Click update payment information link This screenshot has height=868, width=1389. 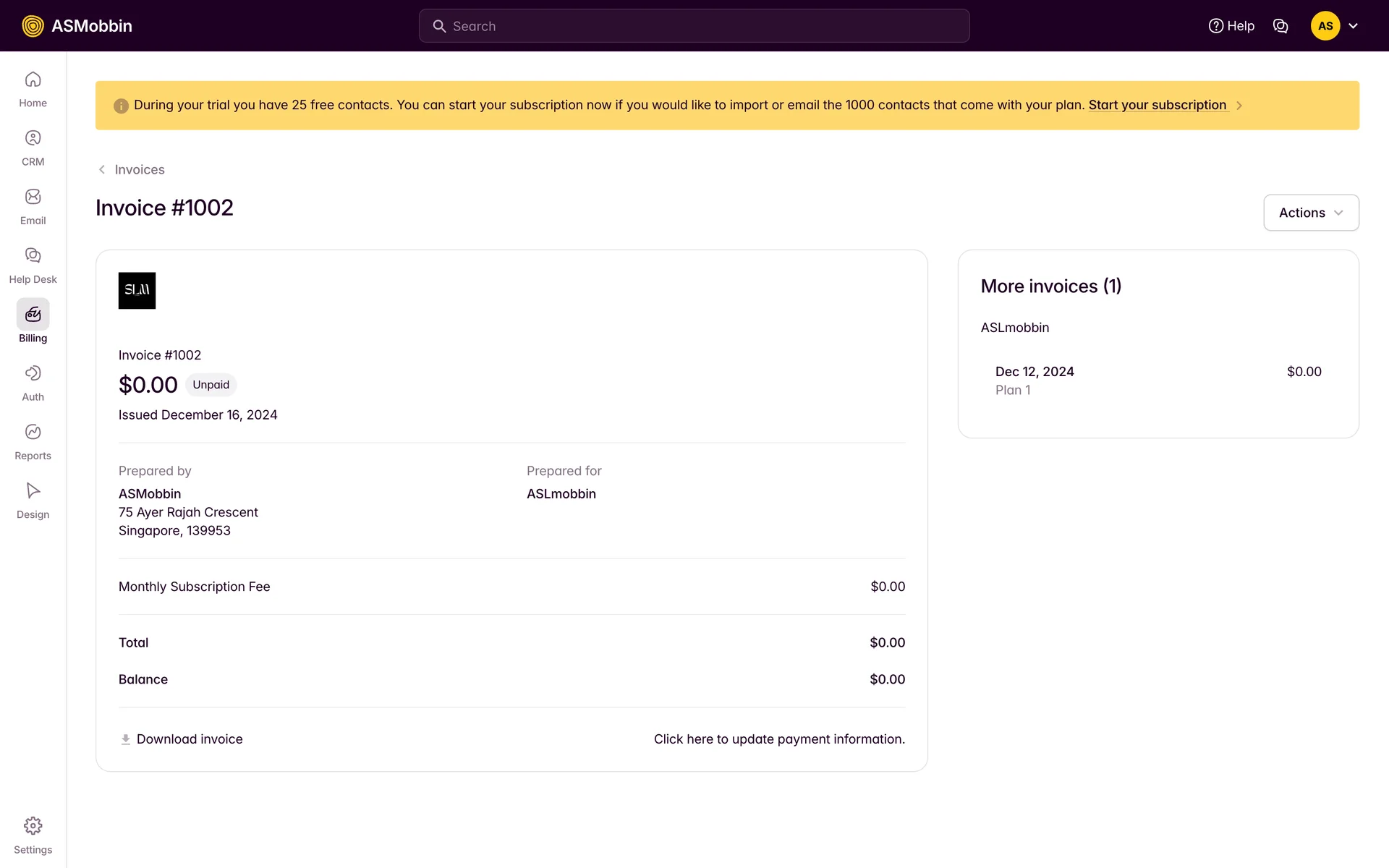pyautogui.click(x=778, y=739)
